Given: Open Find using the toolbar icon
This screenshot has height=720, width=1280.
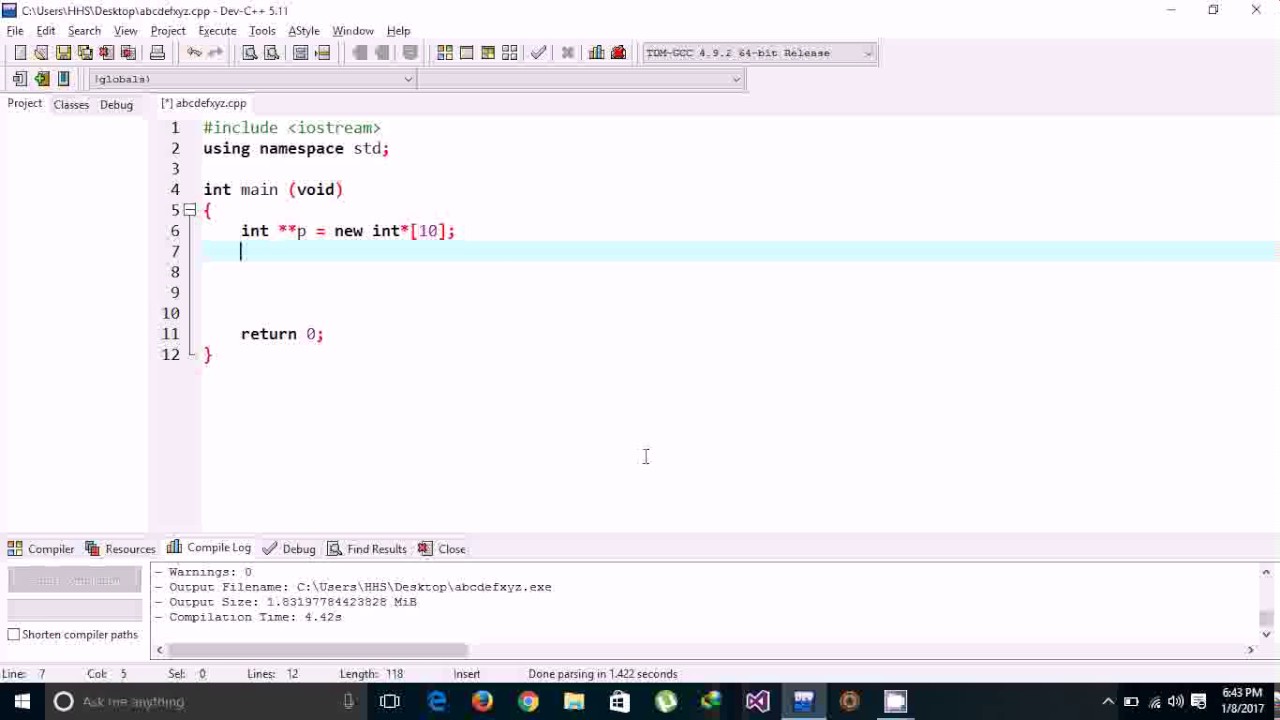Looking at the screenshot, I should pos(250,53).
